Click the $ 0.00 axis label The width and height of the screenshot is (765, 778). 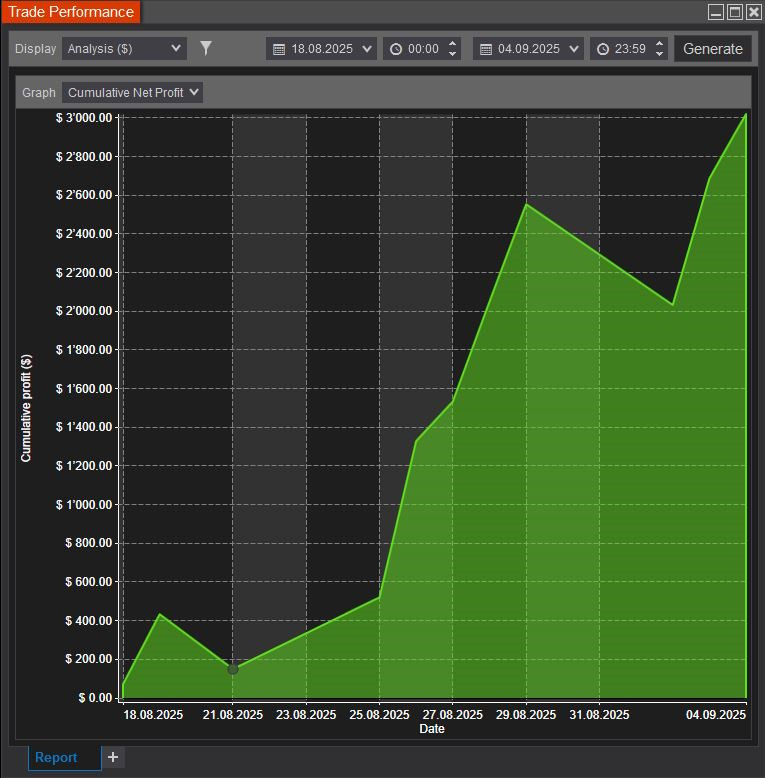click(95, 698)
